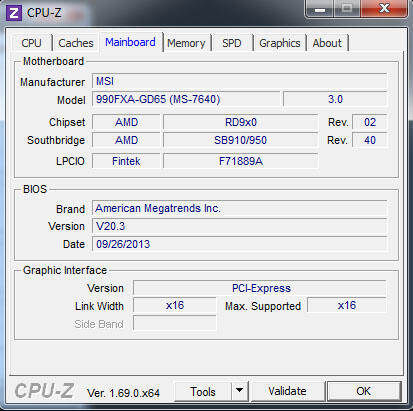413x411 pixels.
Task: Click the LPCIO chip F71889A
Action: [x=241, y=161]
